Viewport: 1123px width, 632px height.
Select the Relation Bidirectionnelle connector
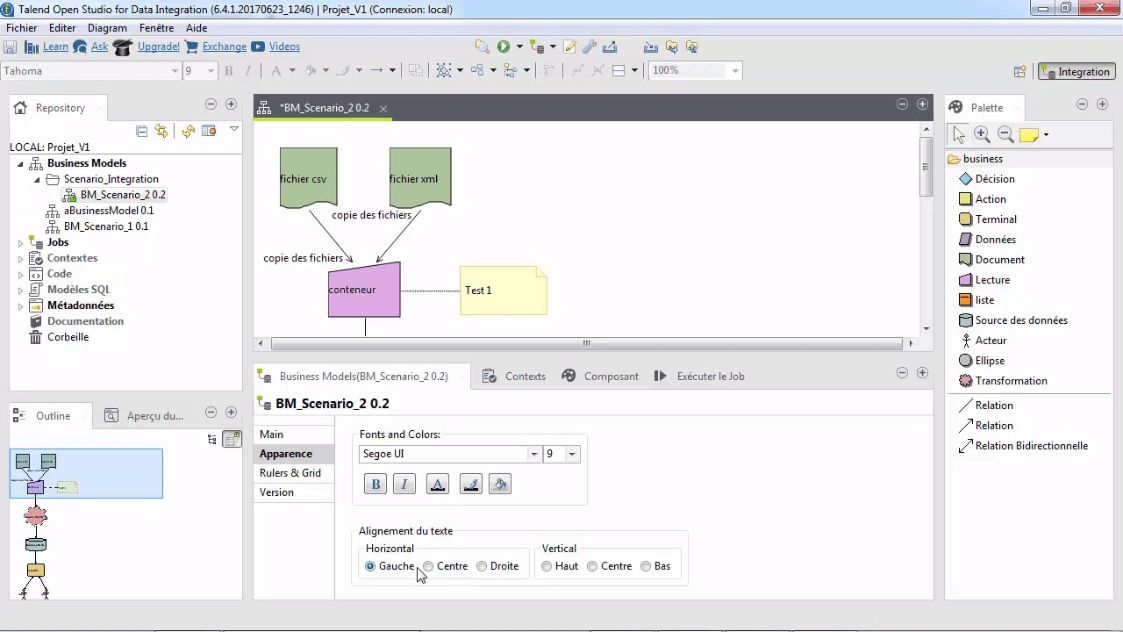pyautogui.click(x=1031, y=446)
